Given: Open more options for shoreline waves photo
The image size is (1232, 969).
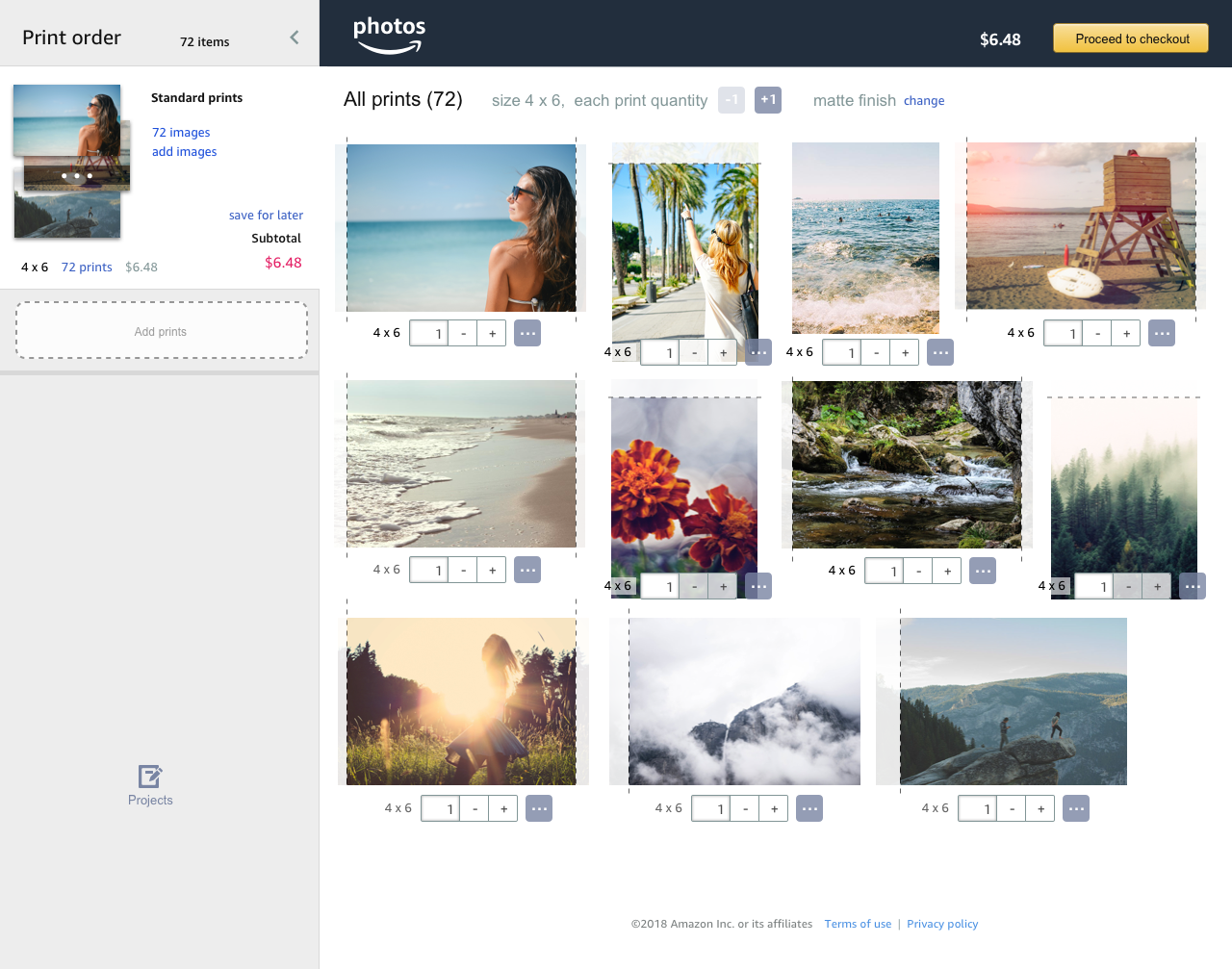Looking at the screenshot, I should 527,570.
